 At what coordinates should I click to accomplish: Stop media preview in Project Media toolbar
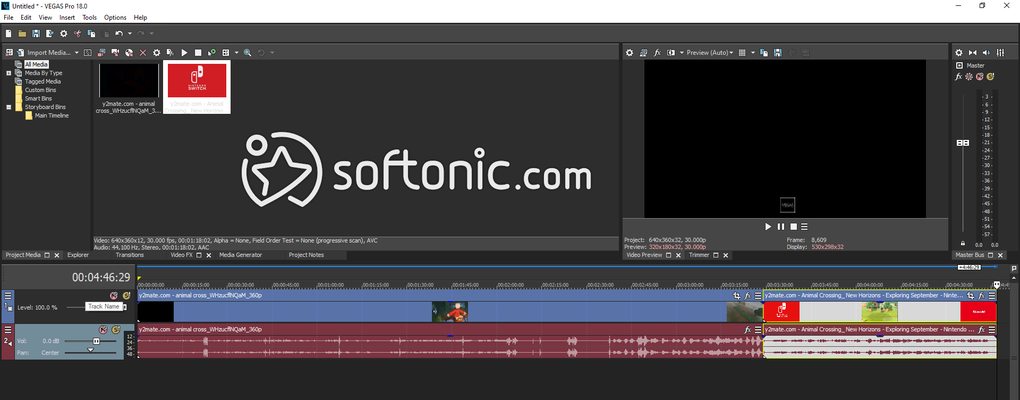198,53
